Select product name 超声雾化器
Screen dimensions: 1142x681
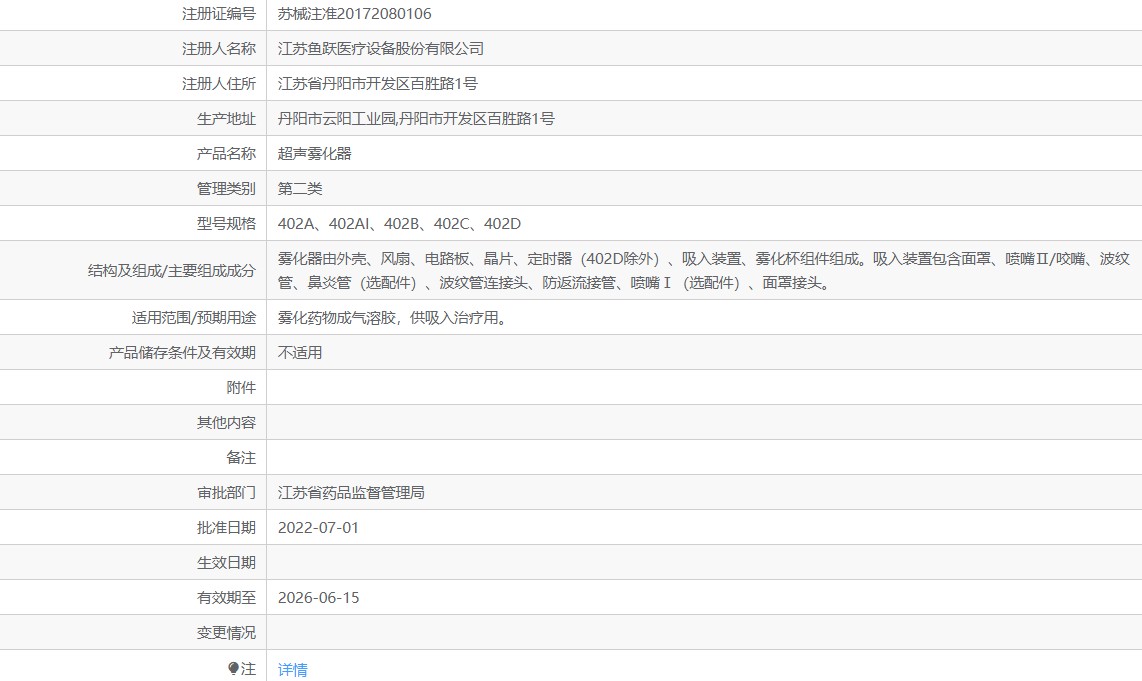pyautogui.click(x=315, y=154)
